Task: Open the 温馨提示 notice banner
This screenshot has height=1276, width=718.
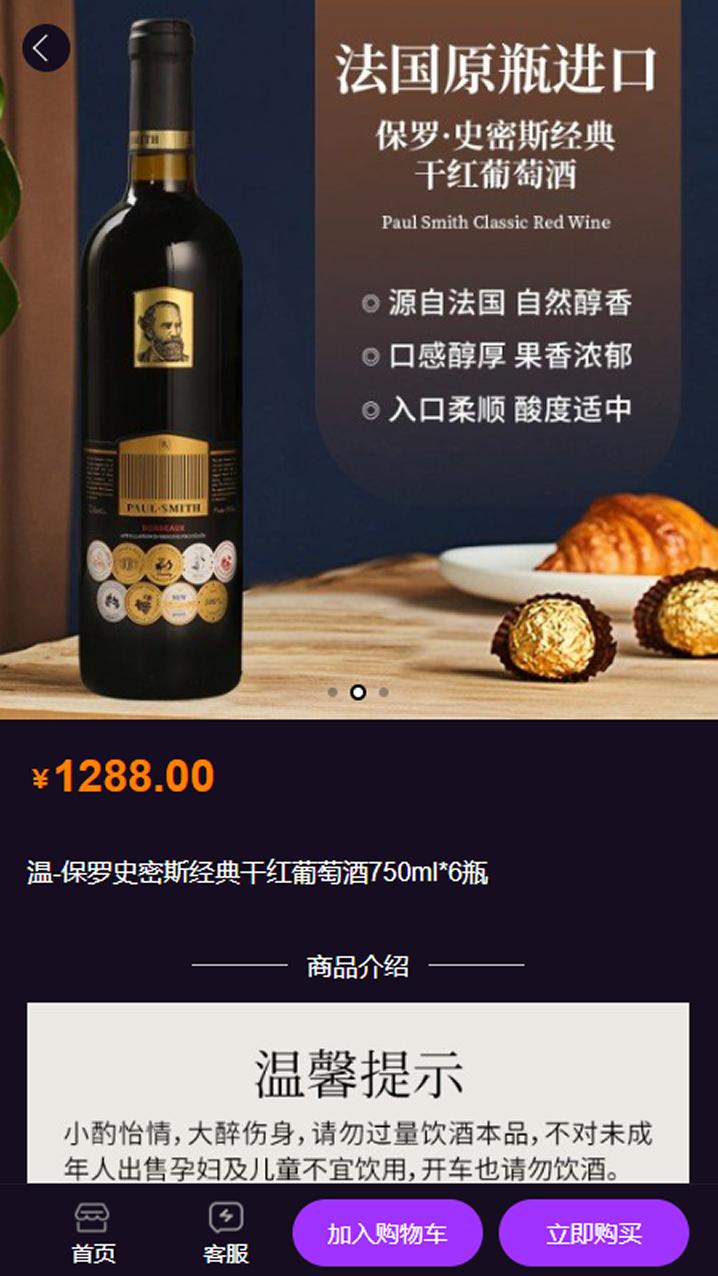Action: click(358, 1093)
